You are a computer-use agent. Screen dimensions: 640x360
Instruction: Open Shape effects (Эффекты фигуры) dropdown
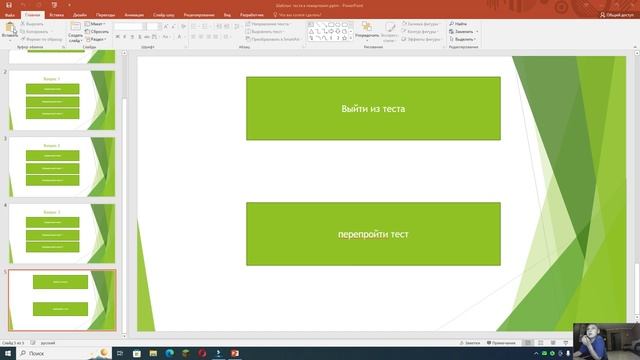click(421, 39)
